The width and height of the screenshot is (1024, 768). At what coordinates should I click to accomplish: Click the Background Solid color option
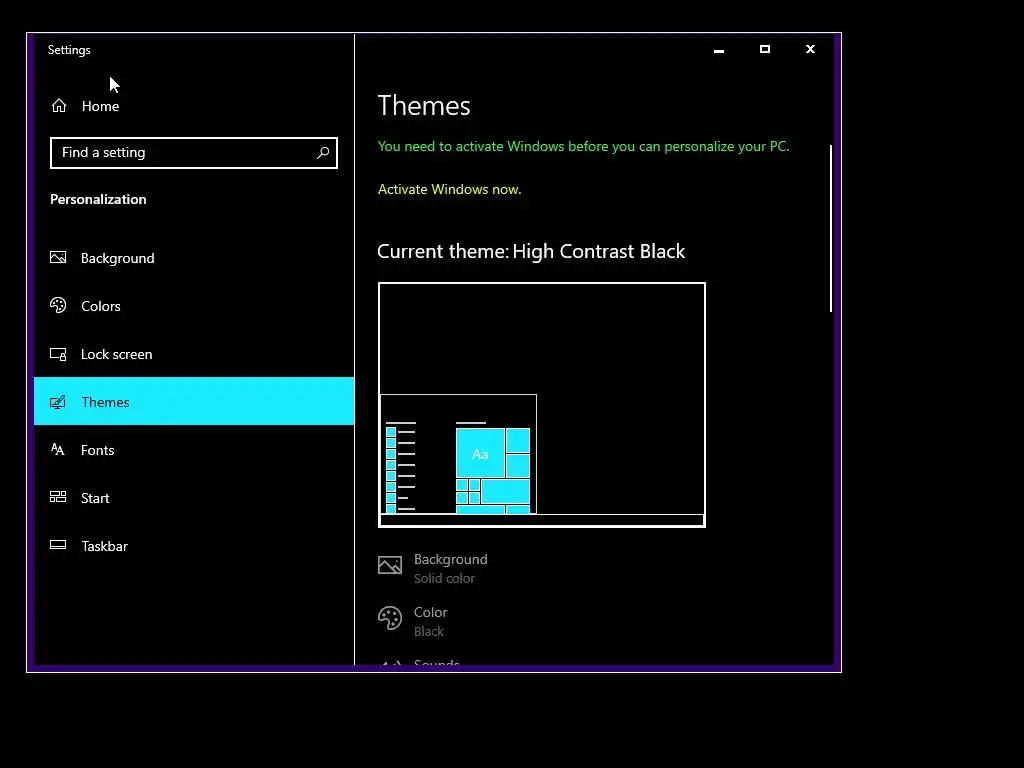coord(433,568)
